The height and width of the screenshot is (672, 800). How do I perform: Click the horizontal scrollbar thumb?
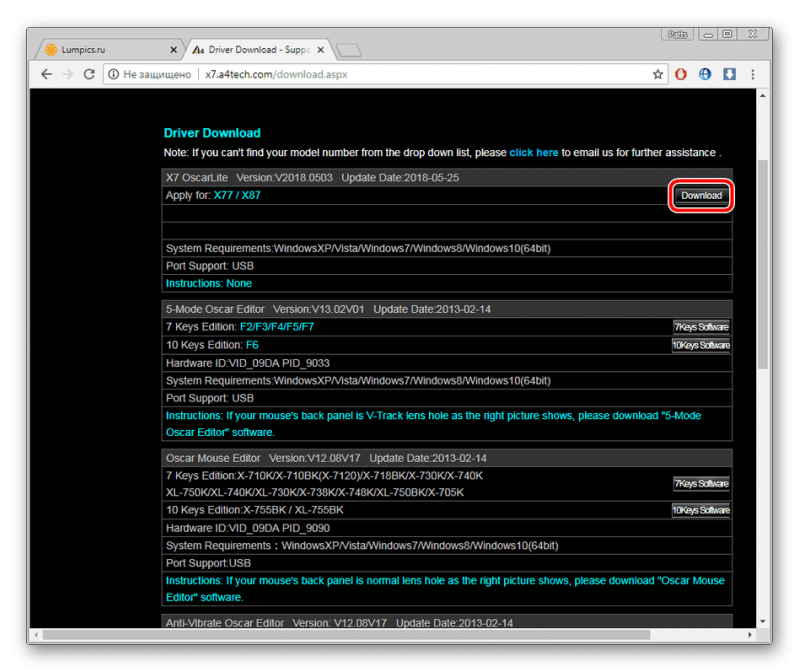pyautogui.click(x=346, y=635)
